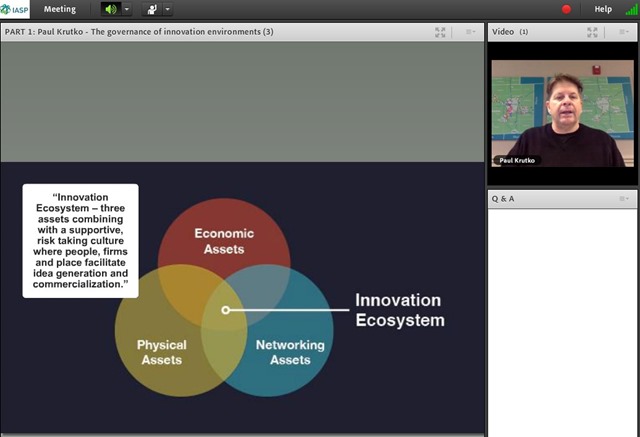Mute the speaker audio
The width and height of the screenshot is (640, 437).
[x=111, y=9]
